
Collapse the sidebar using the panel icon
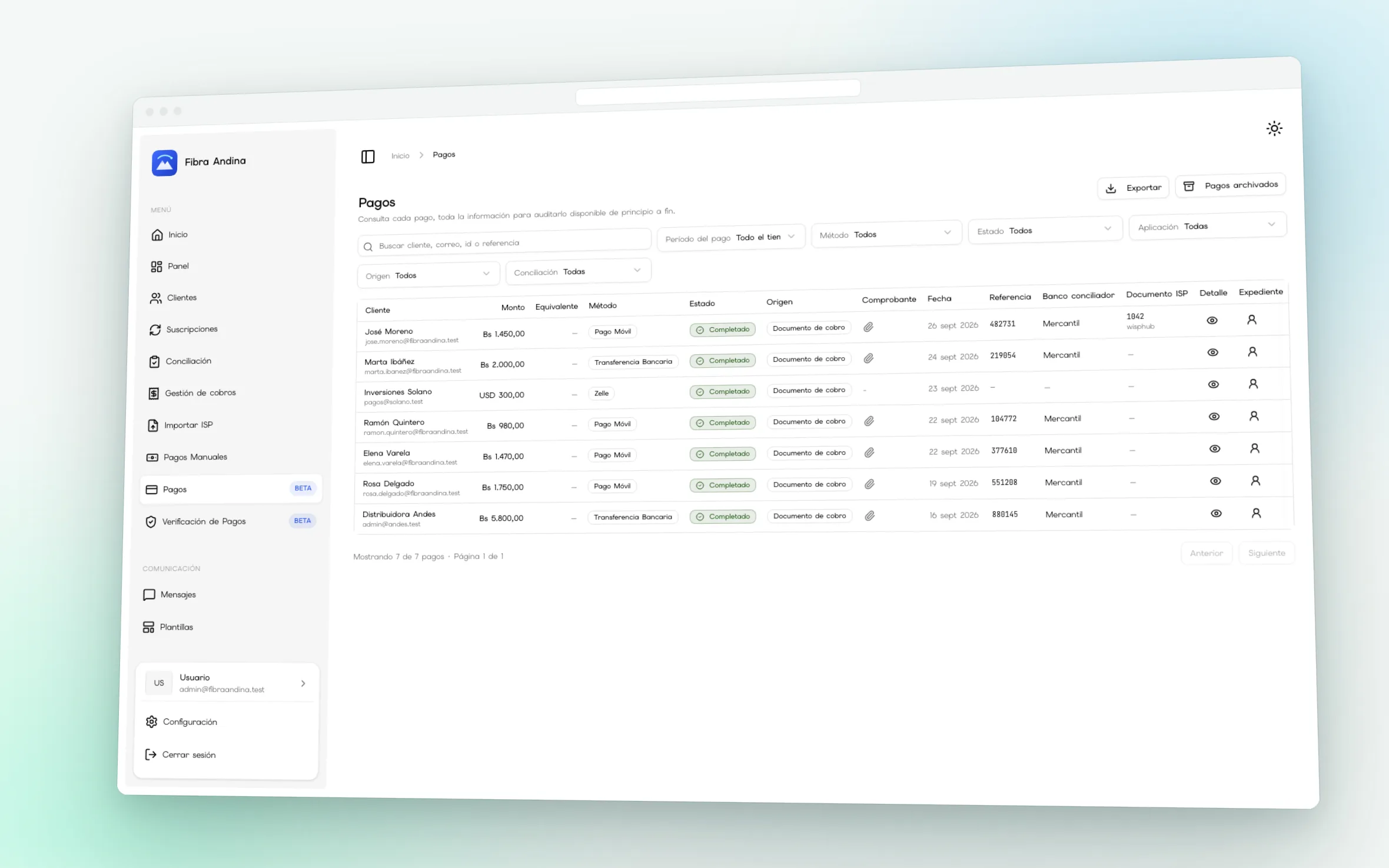pos(368,157)
